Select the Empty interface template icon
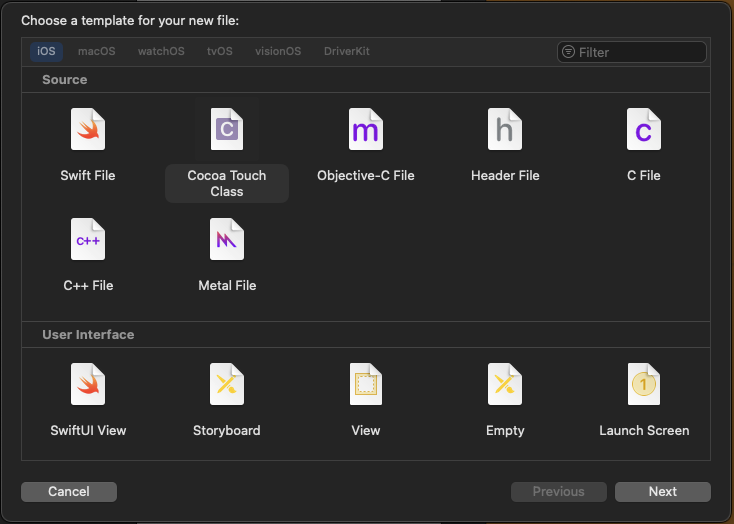 pyautogui.click(x=505, y=384)
